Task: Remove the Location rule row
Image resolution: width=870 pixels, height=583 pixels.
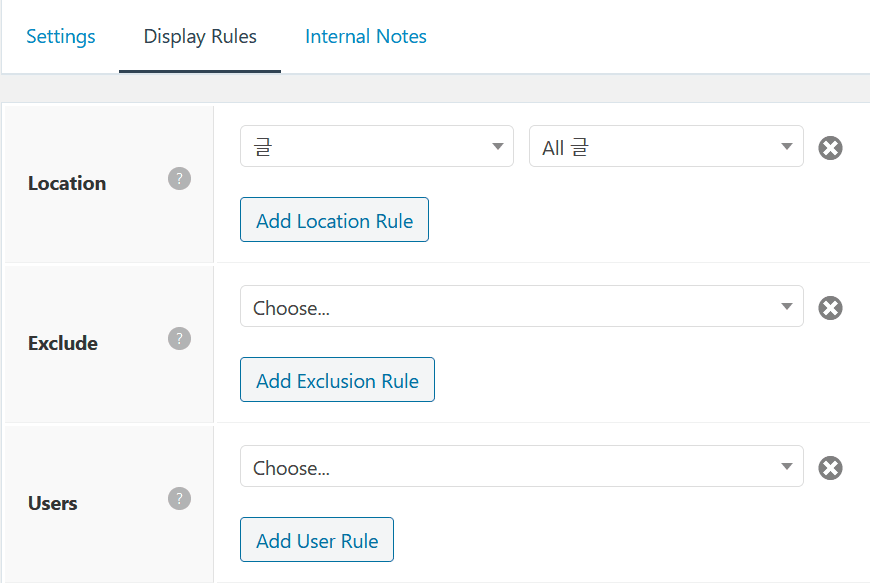Action: pyautogui.click(x=830, y=148)
